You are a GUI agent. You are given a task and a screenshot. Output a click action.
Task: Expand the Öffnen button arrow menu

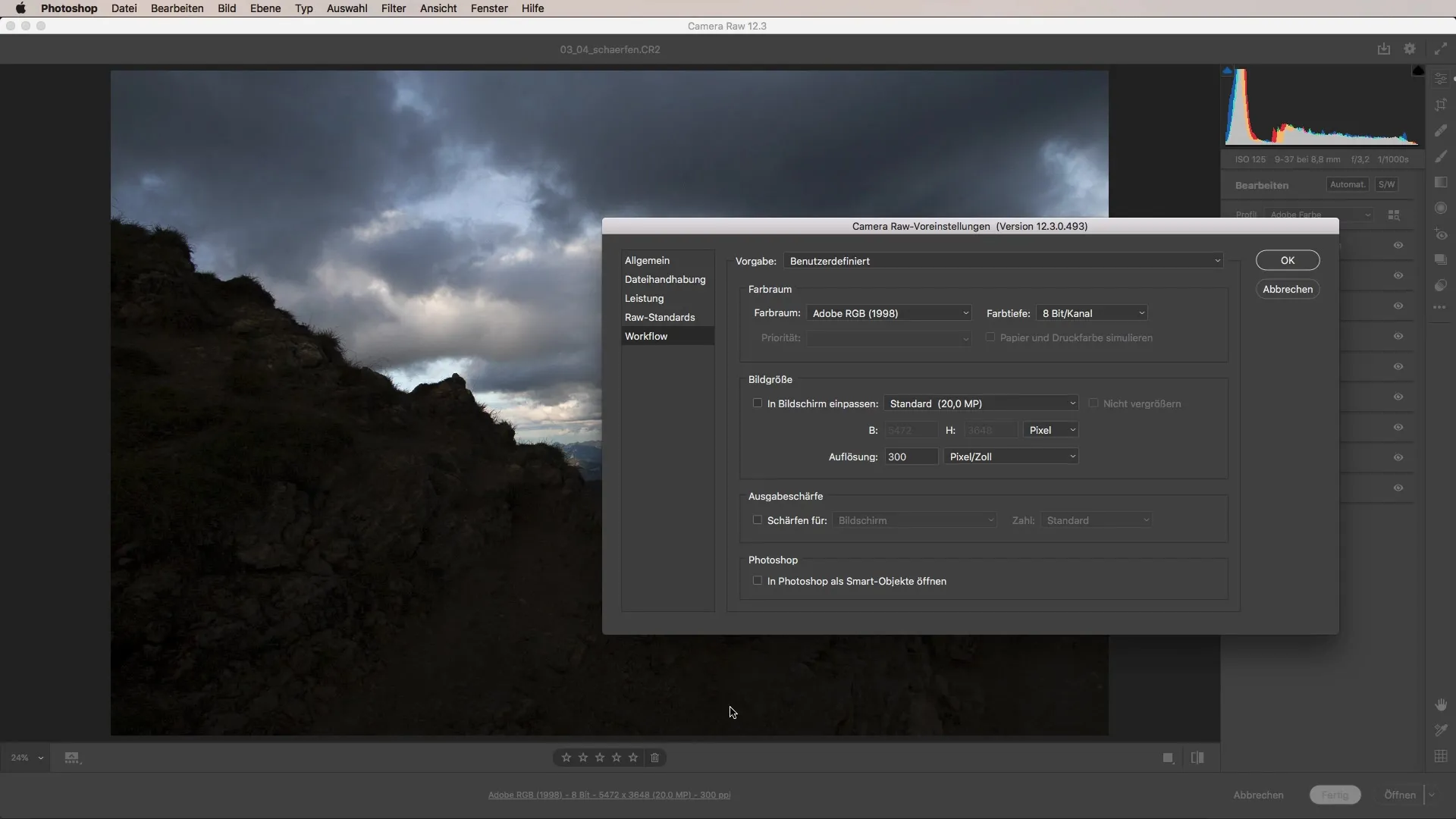coord(1432,795)
